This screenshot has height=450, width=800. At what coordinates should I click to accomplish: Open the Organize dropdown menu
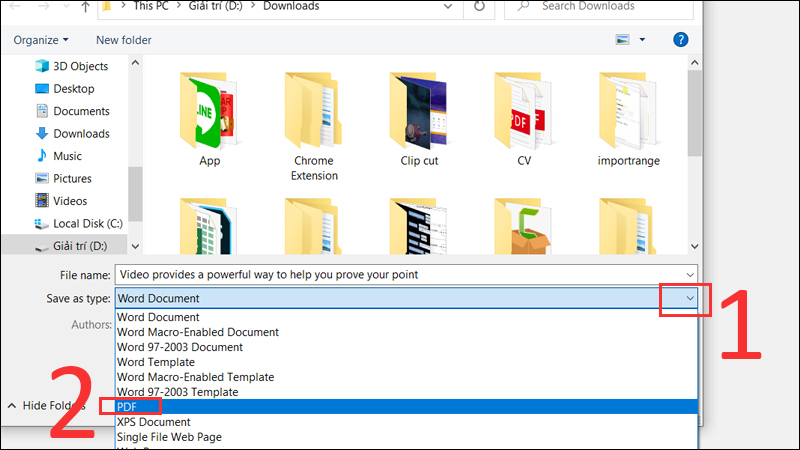point(41,40)
